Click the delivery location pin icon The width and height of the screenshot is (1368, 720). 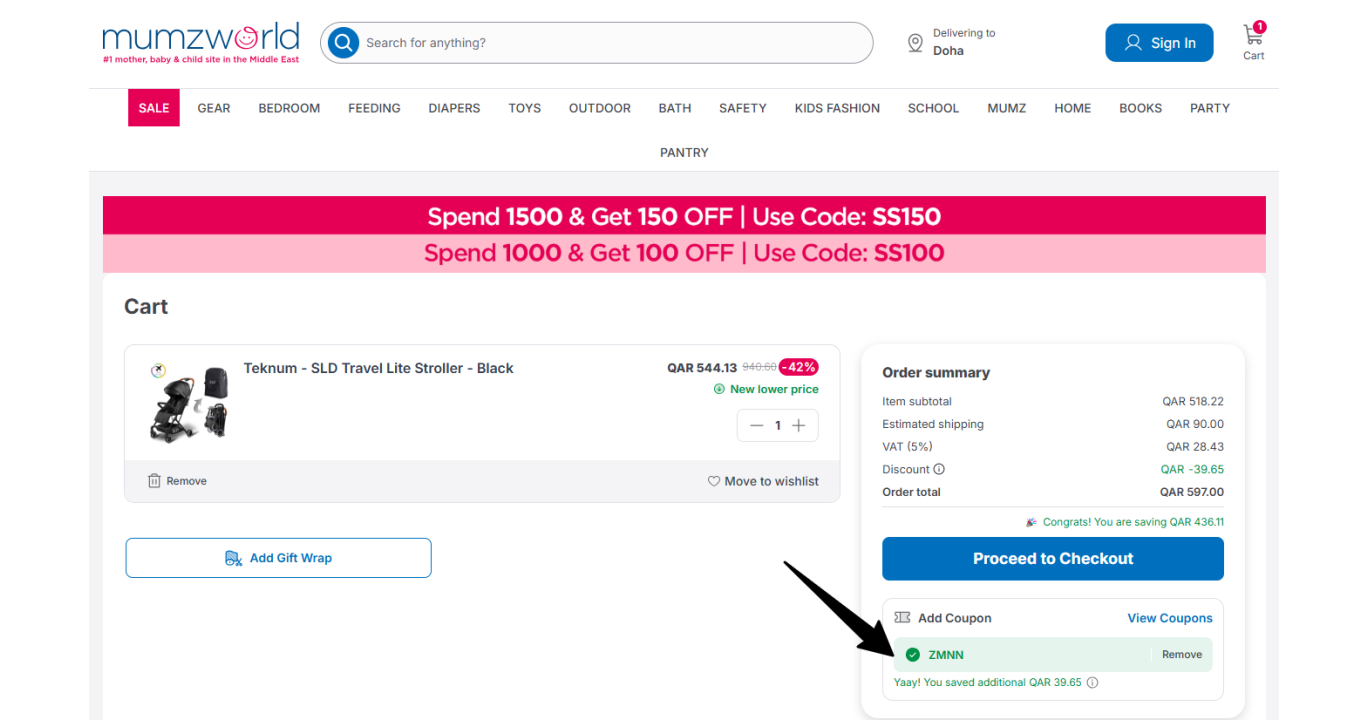915,43
